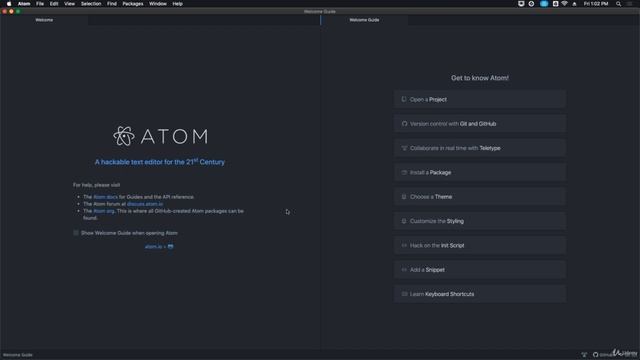640x360 pixels.
Task: Click the repo icon on Open a Project
Action: pos(404,99)
